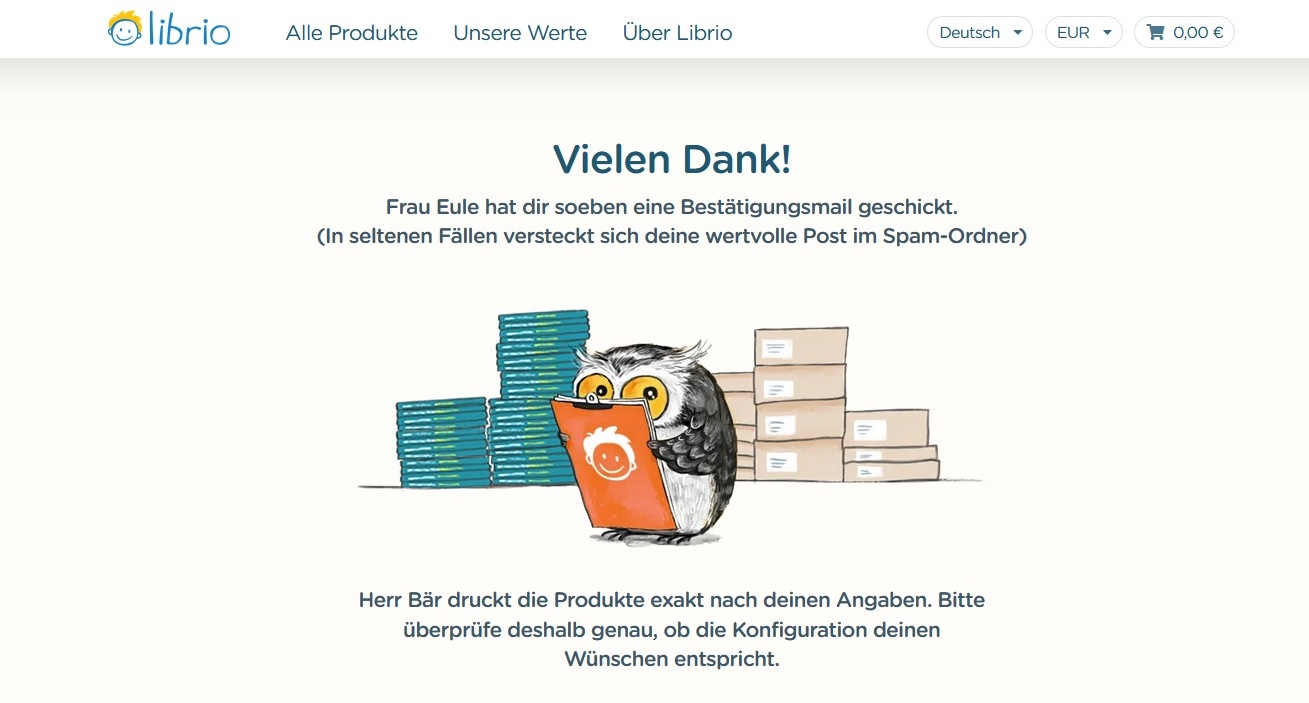Click the librio smiley face logo icon

point(125,29)
